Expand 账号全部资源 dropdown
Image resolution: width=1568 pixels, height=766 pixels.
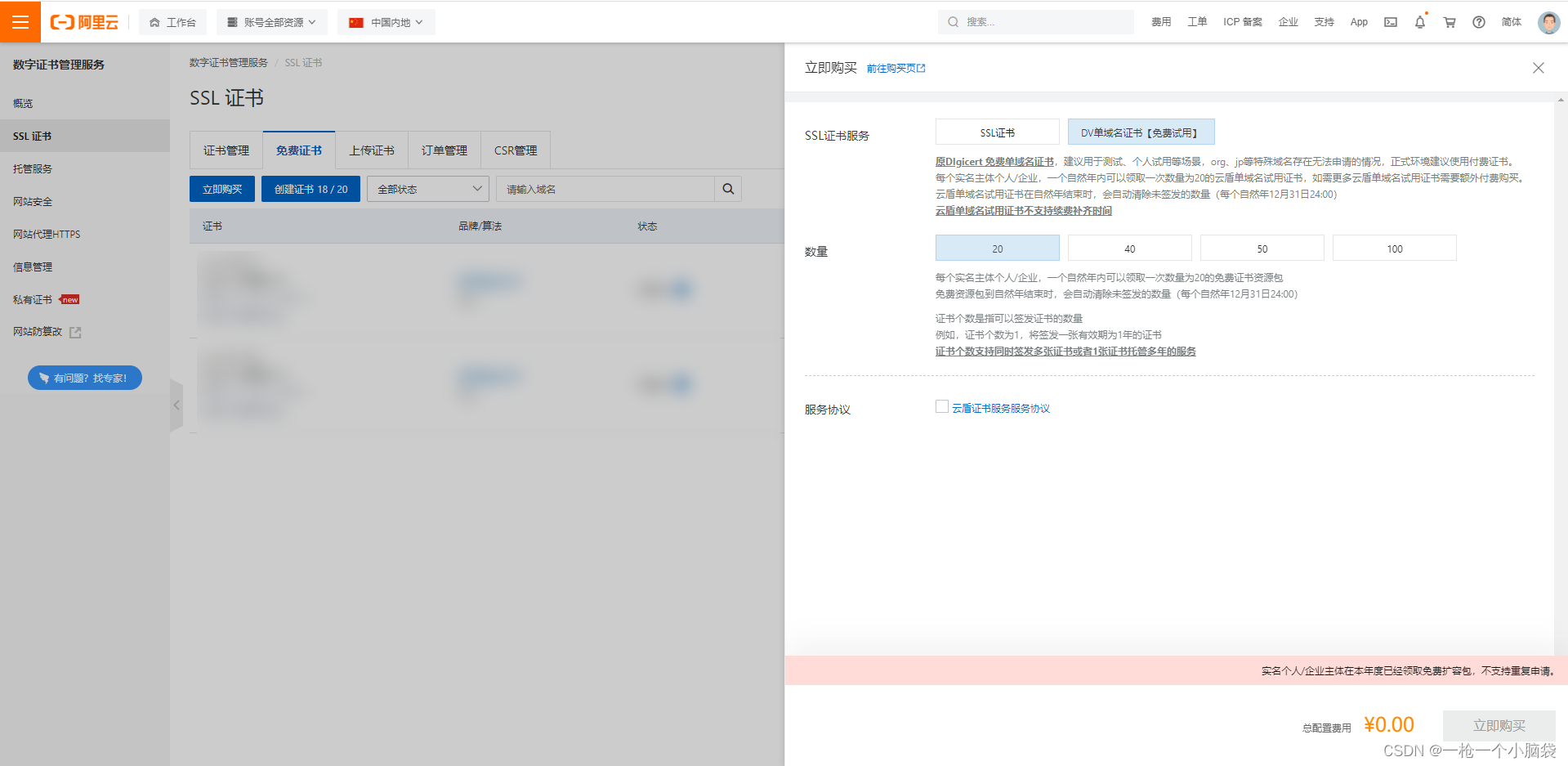point(272,22)
